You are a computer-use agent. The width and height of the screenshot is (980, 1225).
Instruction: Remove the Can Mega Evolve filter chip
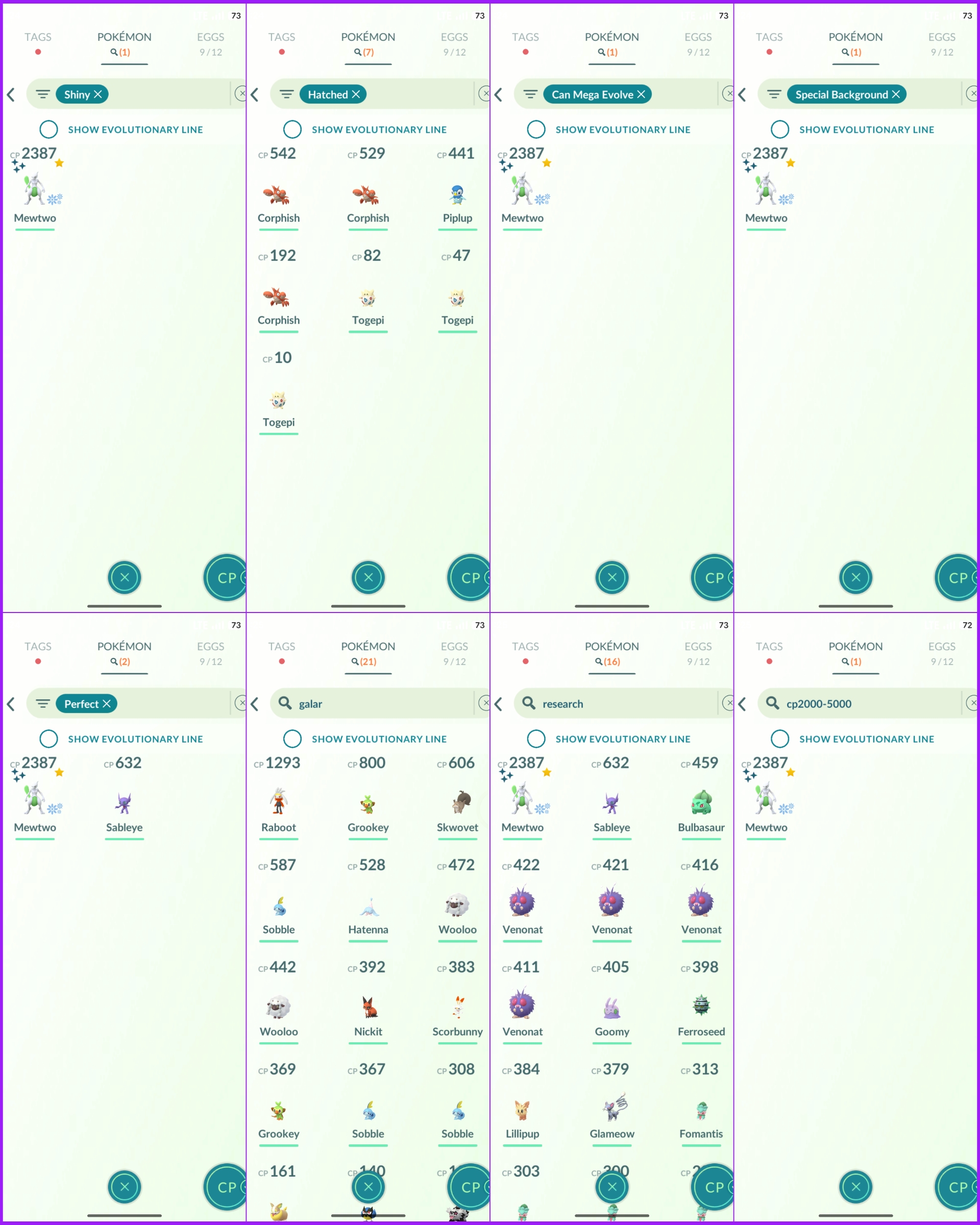(641, 94)
